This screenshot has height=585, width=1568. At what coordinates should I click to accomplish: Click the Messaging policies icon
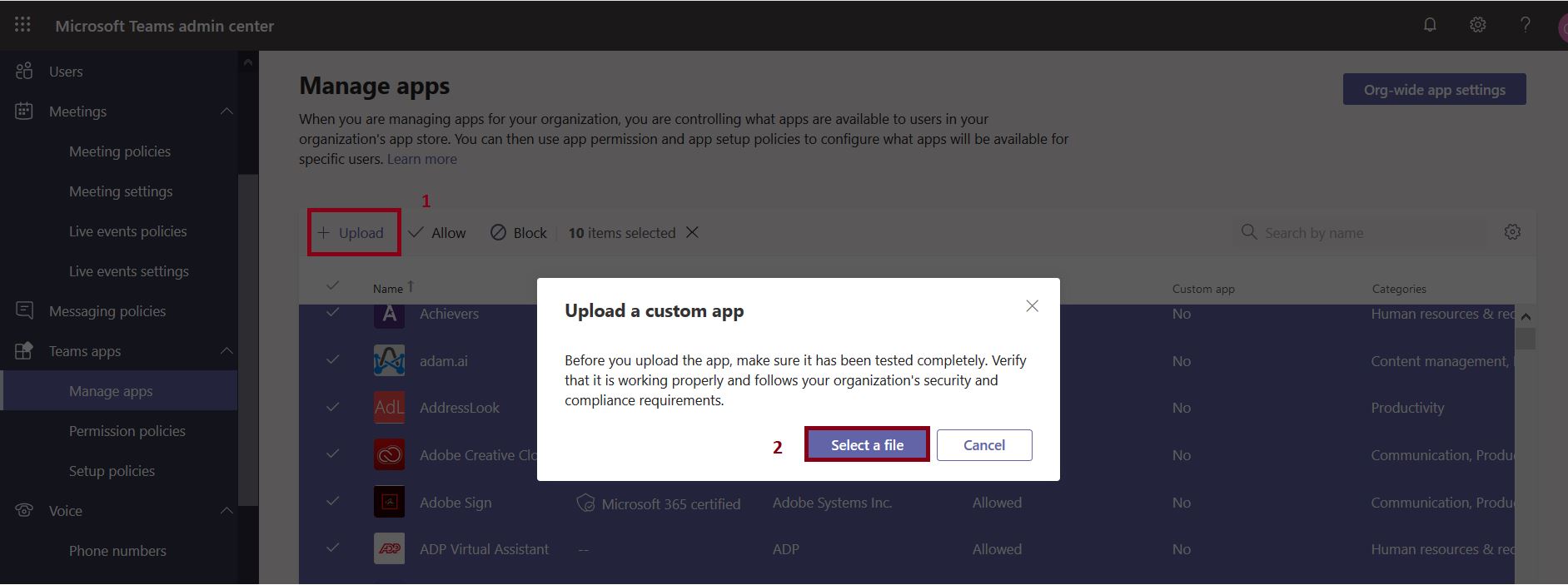pyautogui.click(x=24, y=310)
